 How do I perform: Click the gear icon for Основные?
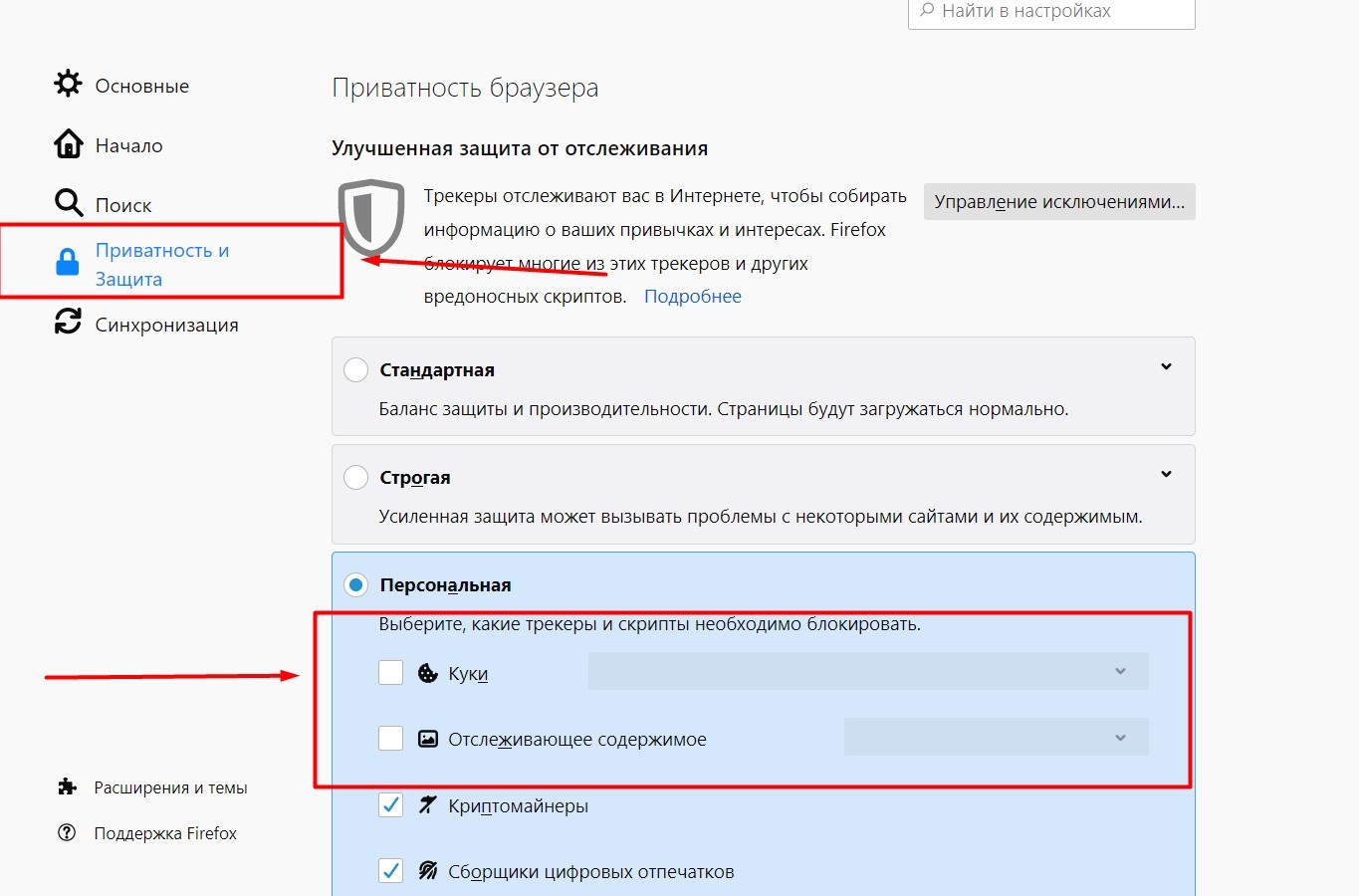[x=68, y=84]
